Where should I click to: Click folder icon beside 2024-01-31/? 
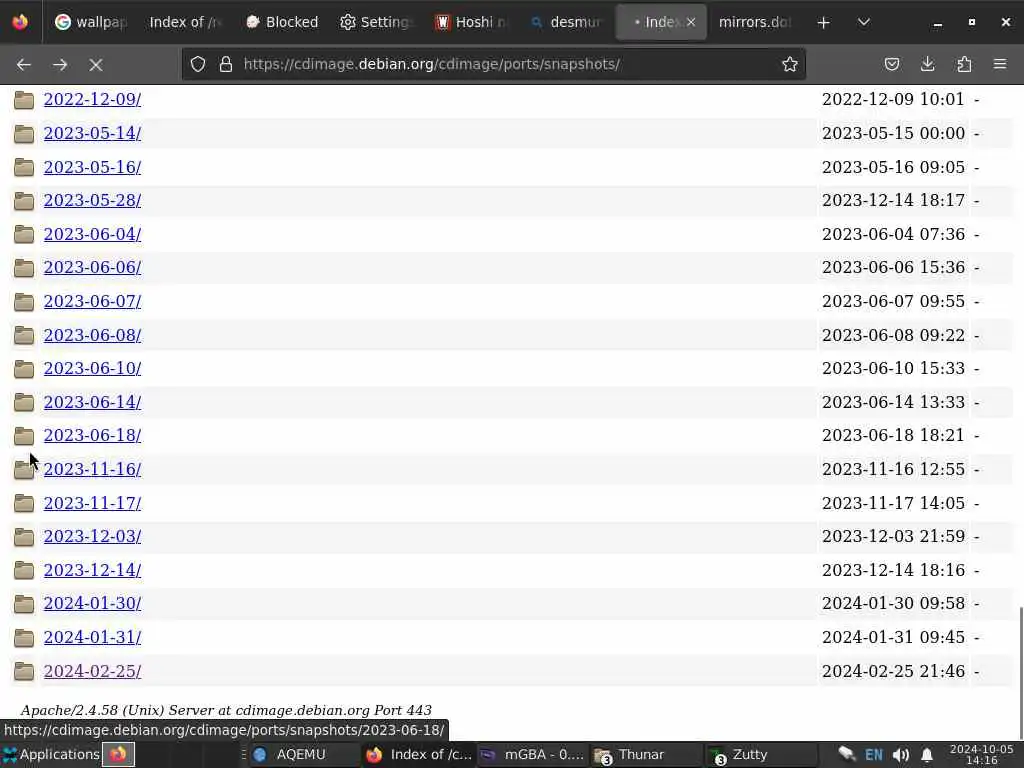24,638
